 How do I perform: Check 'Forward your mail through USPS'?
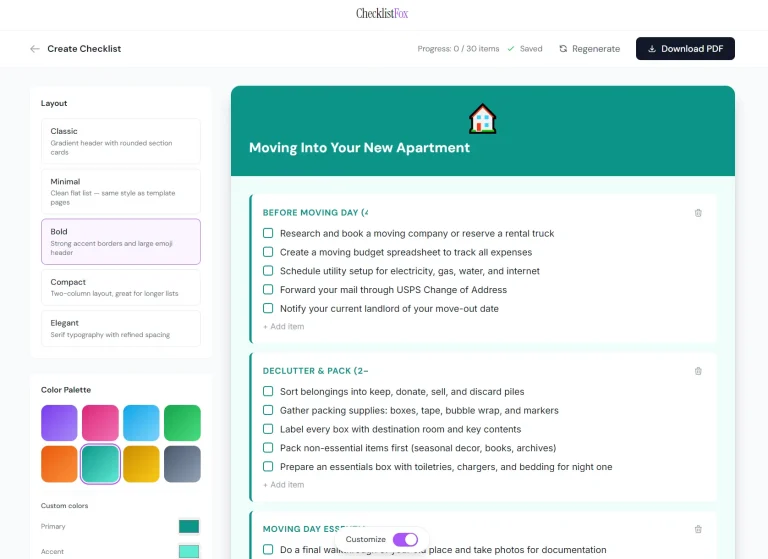click(x=268, y=290)
